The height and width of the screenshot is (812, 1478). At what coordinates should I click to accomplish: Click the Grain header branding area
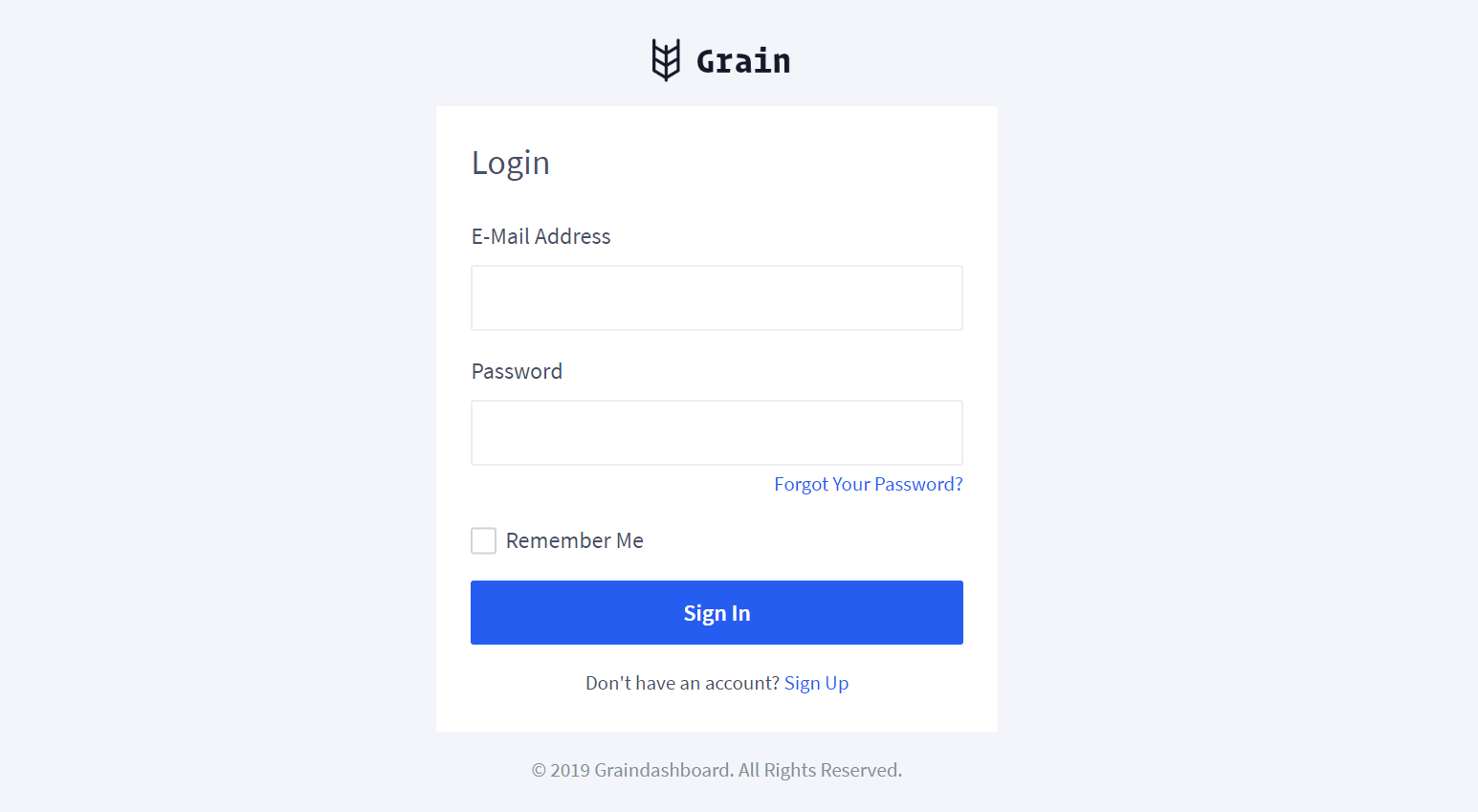tap(717, 60)
